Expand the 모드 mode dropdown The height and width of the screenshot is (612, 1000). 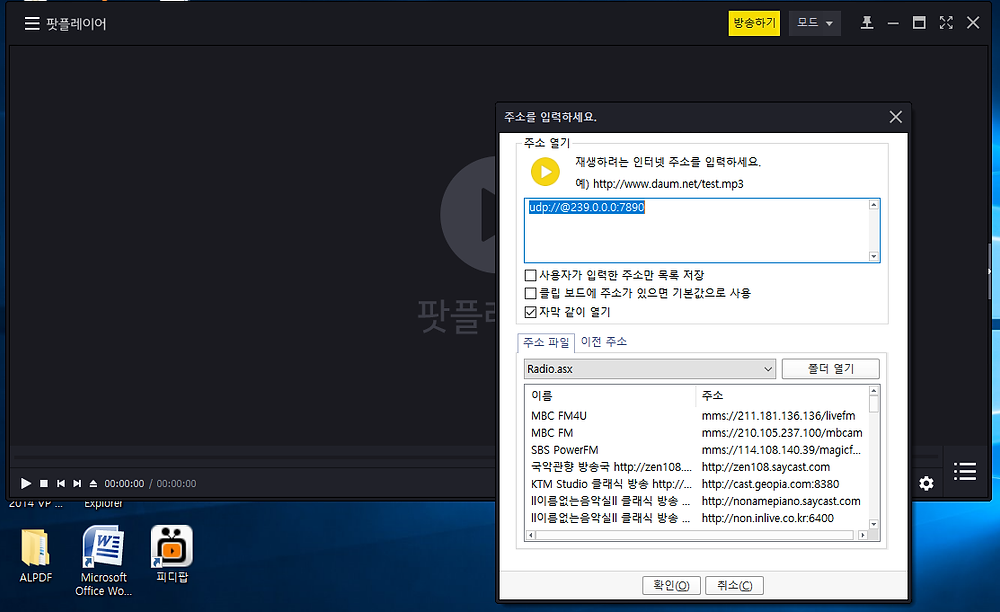click(x=814, y=23)
